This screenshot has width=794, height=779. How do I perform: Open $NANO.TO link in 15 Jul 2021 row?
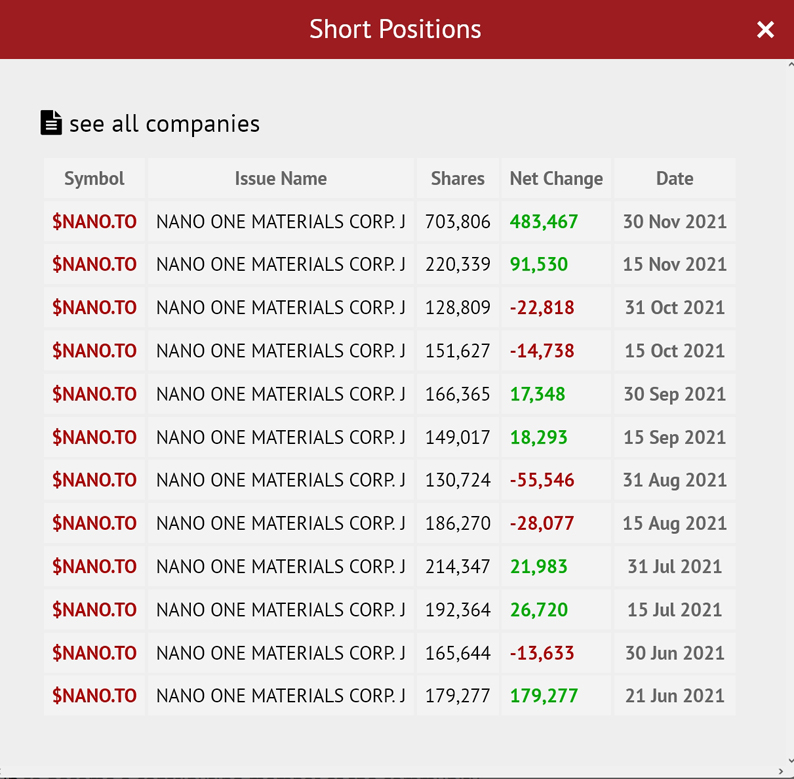95,609
